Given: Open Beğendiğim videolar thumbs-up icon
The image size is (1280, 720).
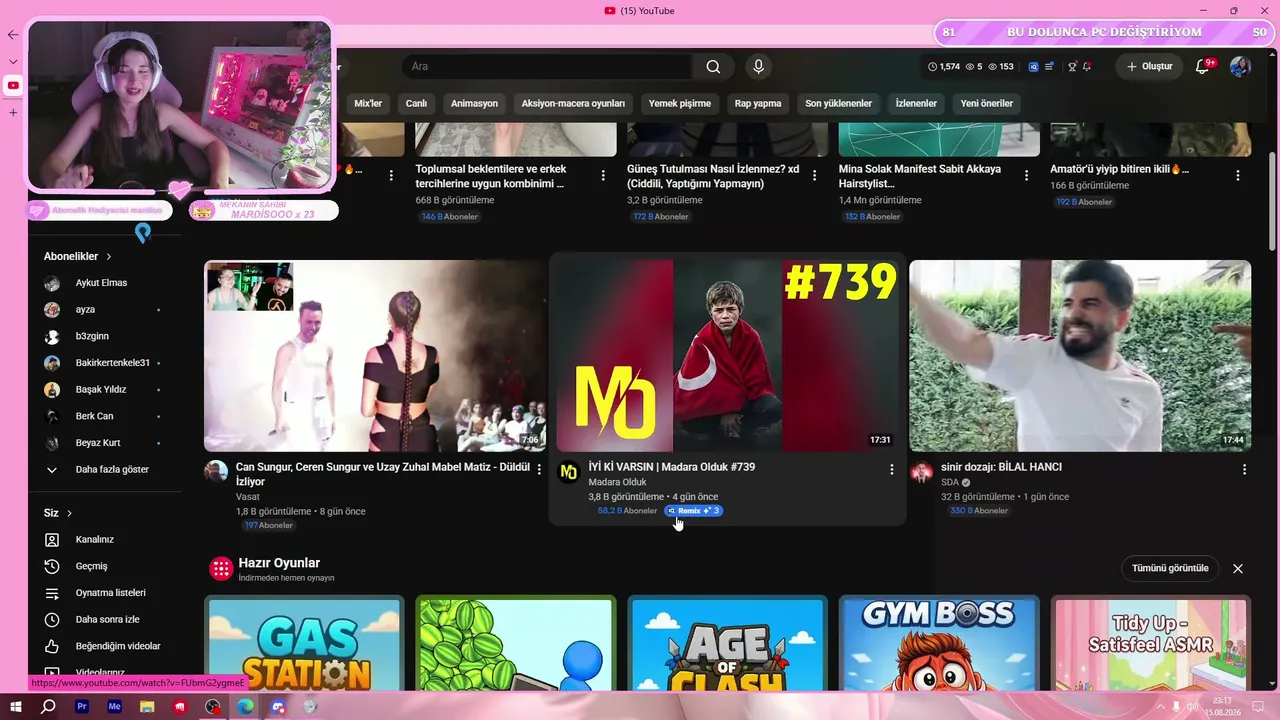Looking at the screenshot, I should [x=52, y=646].
